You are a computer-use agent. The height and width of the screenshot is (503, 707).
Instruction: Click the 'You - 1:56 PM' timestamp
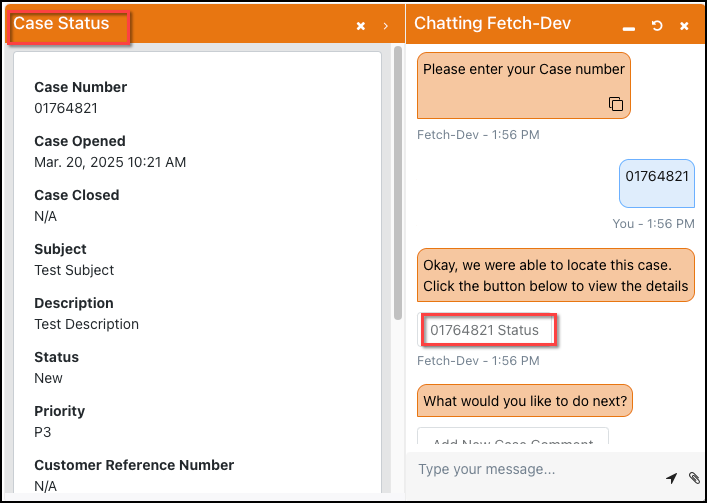click(x=653, y=224)
